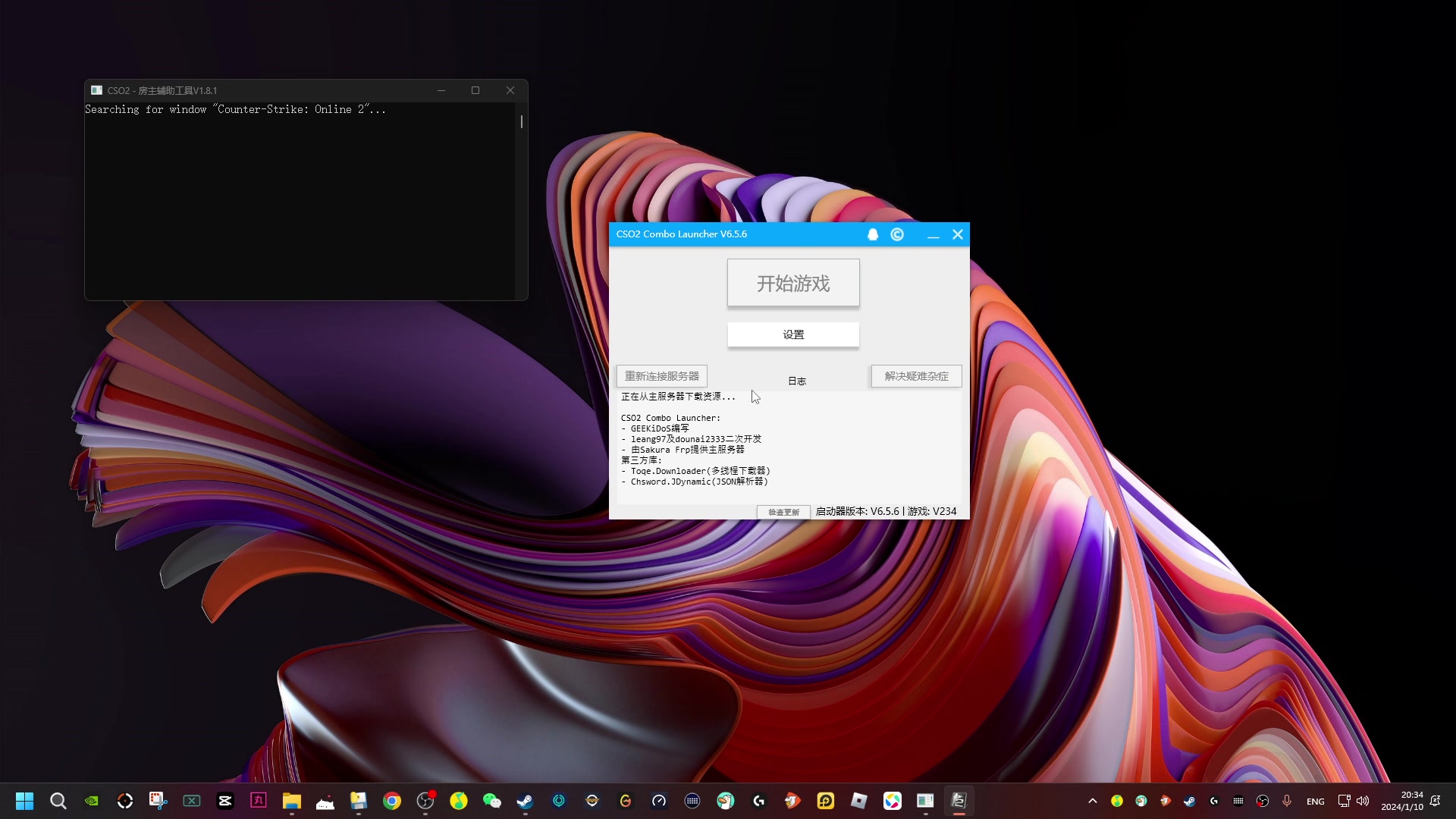Open NVIDIA app from taskbar
The width and height of the screenshot is (1456, 819).
tap(92, 801)
